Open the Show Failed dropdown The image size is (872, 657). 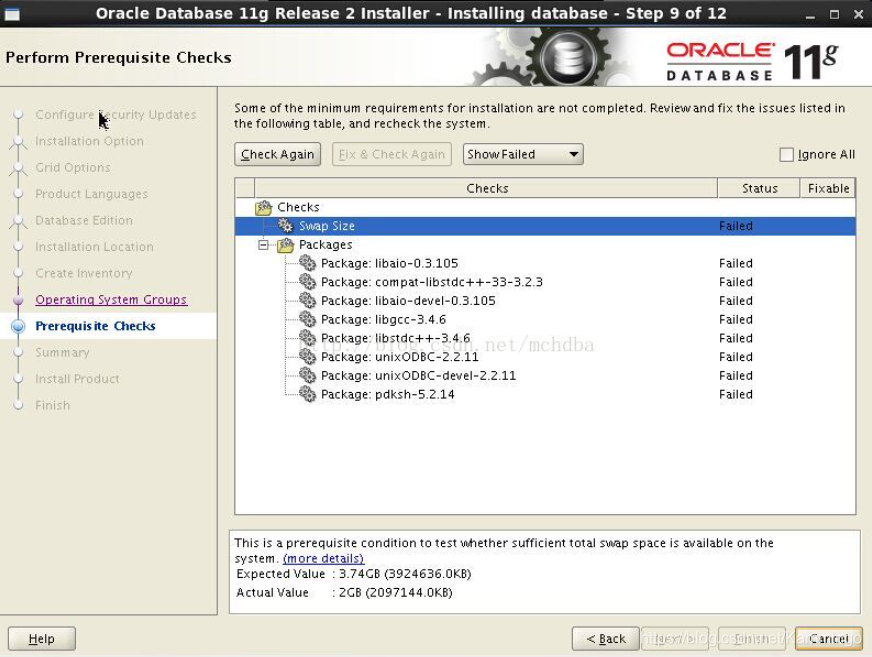click(523, 154)
